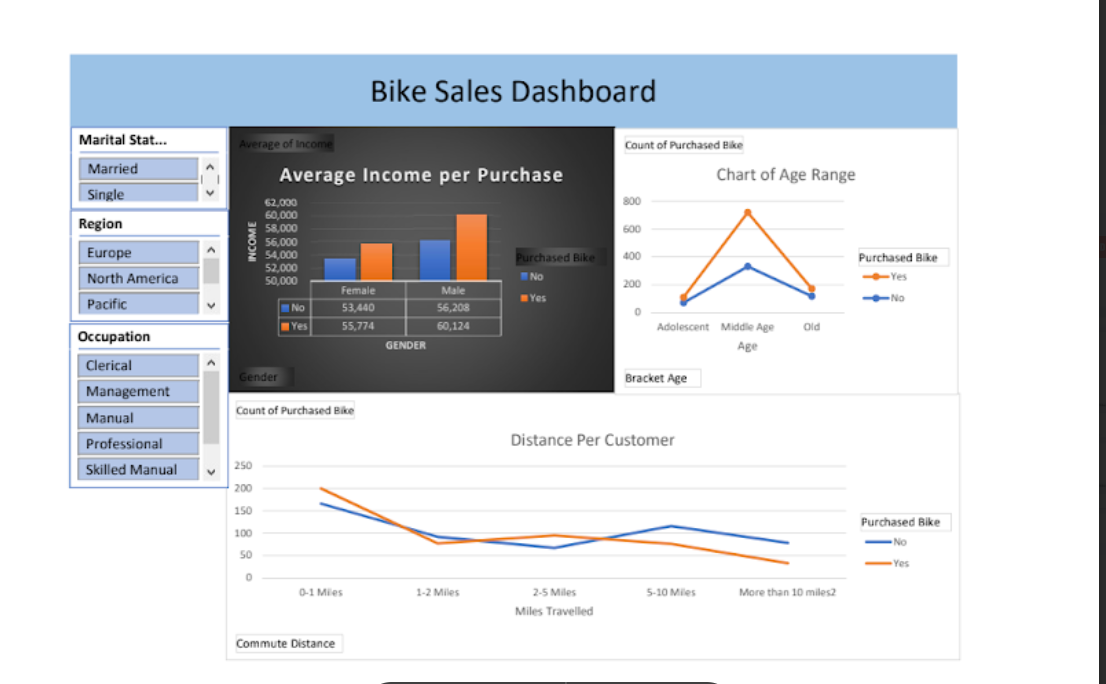Click Count of Purchased Bike above Age Range chart
The height and width of the screenshot is (684, 1106).
coord(684,145)
